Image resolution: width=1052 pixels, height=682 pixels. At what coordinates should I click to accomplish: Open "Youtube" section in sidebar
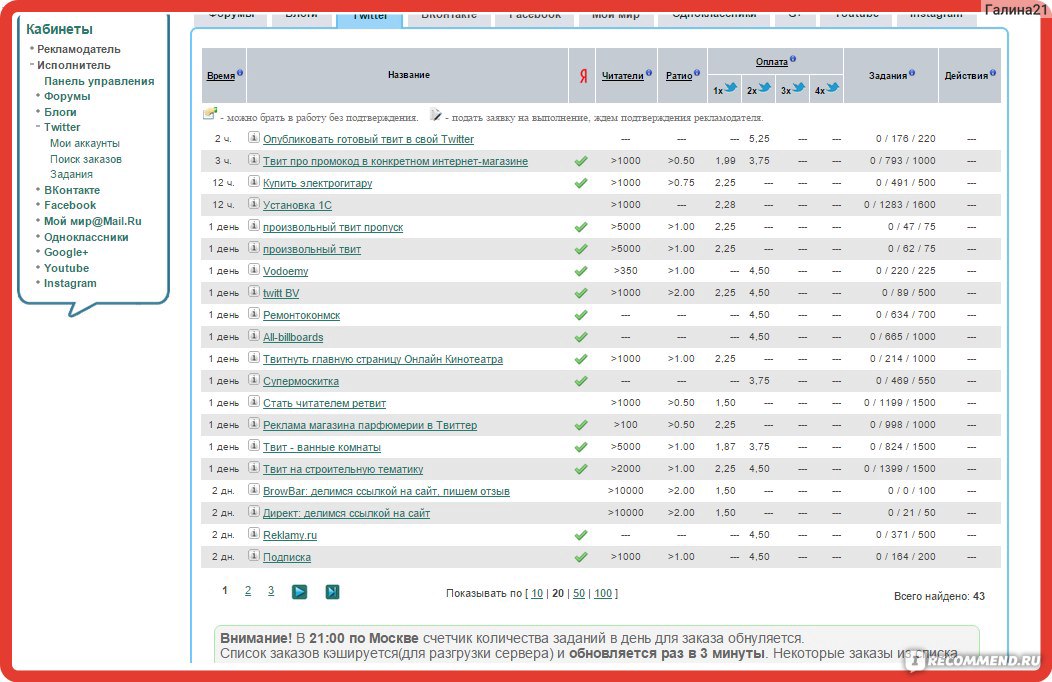point(66,268)
